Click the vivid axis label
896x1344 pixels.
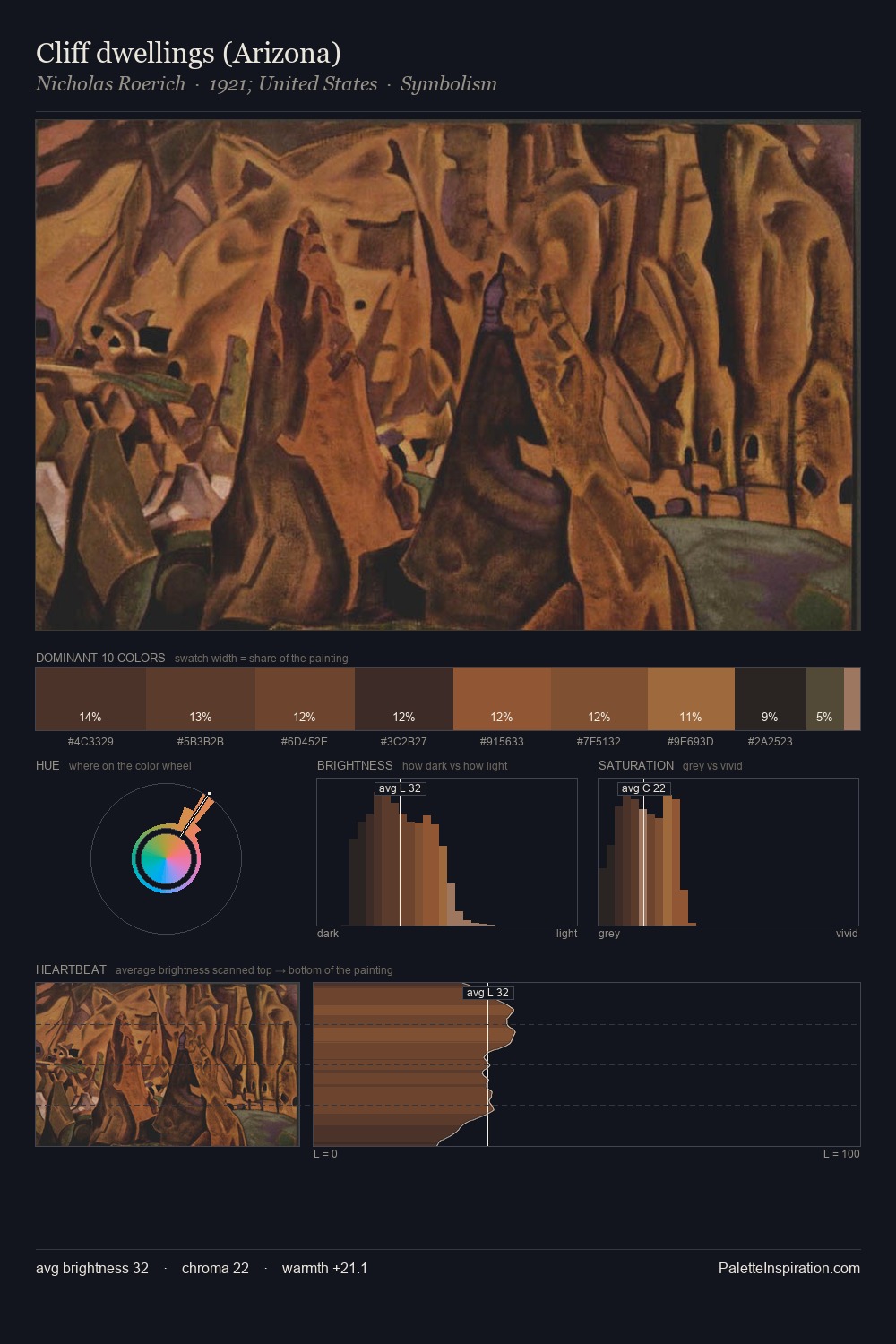(847, 934)
